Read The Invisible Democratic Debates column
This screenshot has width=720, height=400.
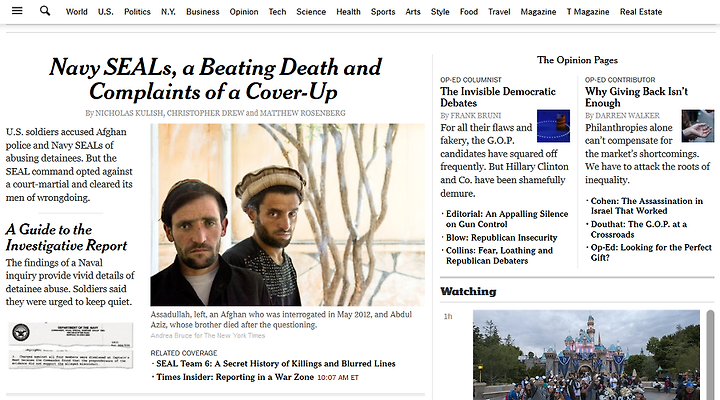[498, 97]
